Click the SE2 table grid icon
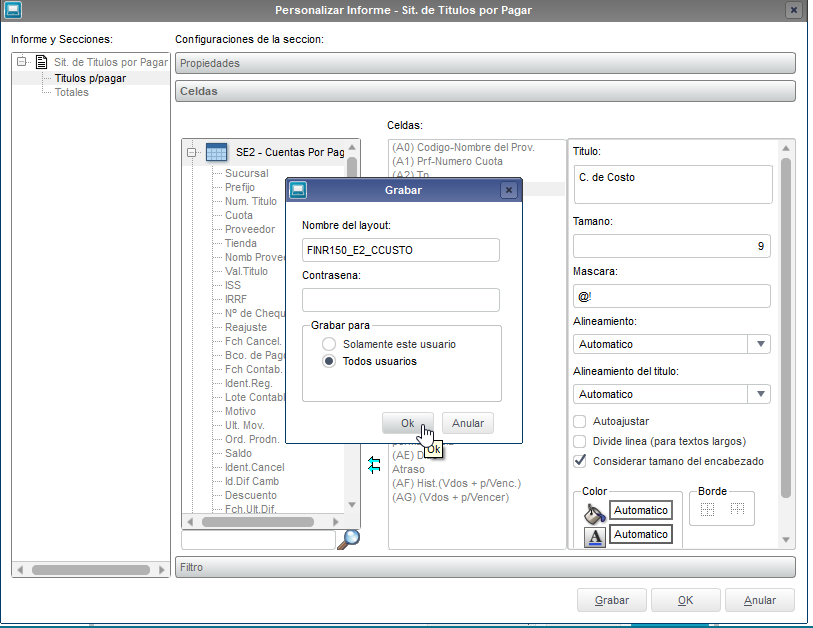This screenshot has height=628, width=813. point(216,152)
